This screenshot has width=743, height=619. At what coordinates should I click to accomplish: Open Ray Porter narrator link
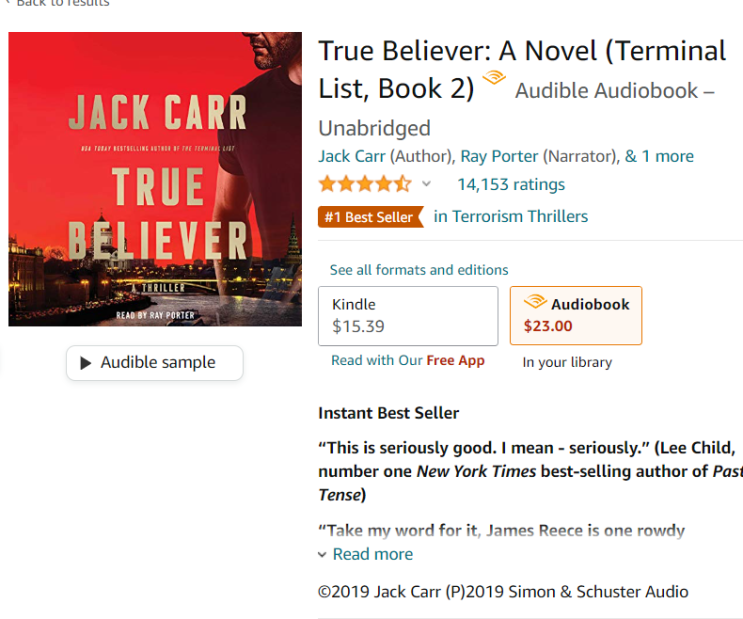[499, 156]
